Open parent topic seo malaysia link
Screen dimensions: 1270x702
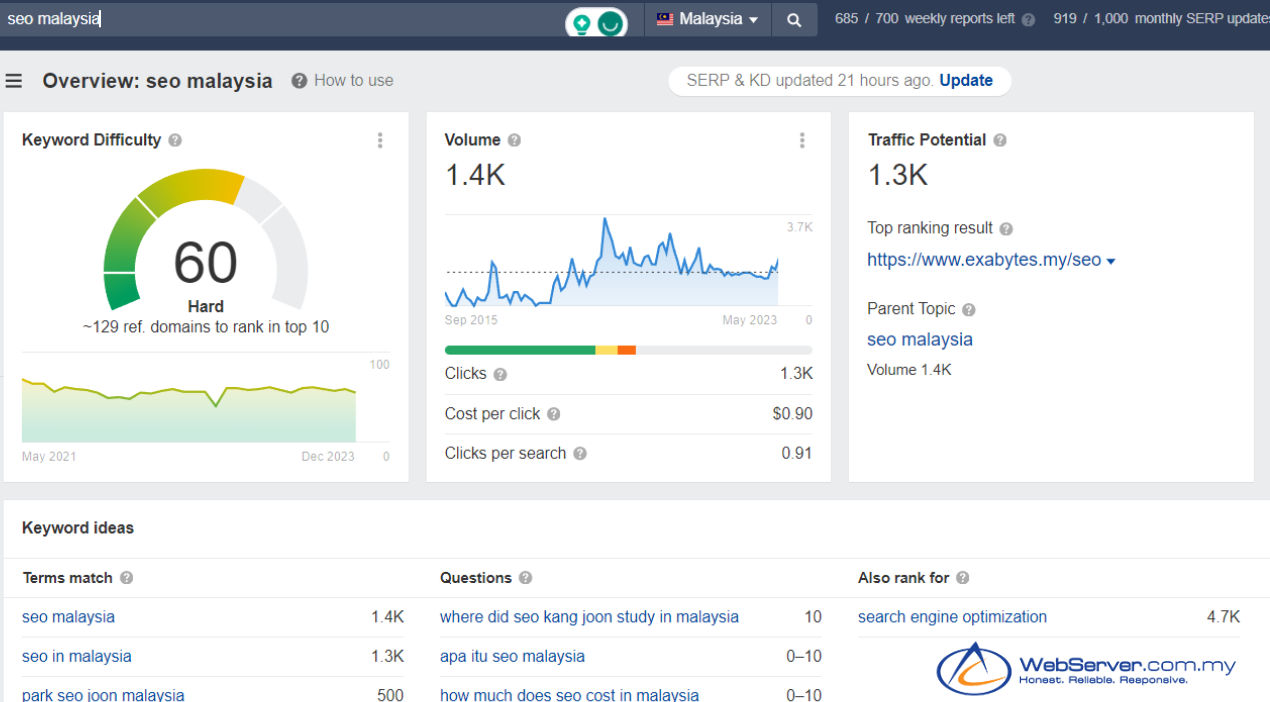click(920, 340)
